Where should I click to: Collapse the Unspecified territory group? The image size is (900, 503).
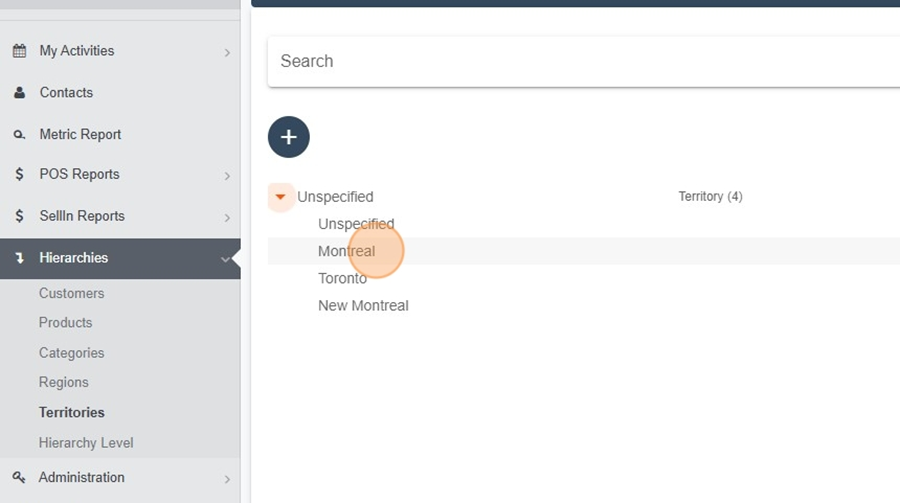(280, 197)
